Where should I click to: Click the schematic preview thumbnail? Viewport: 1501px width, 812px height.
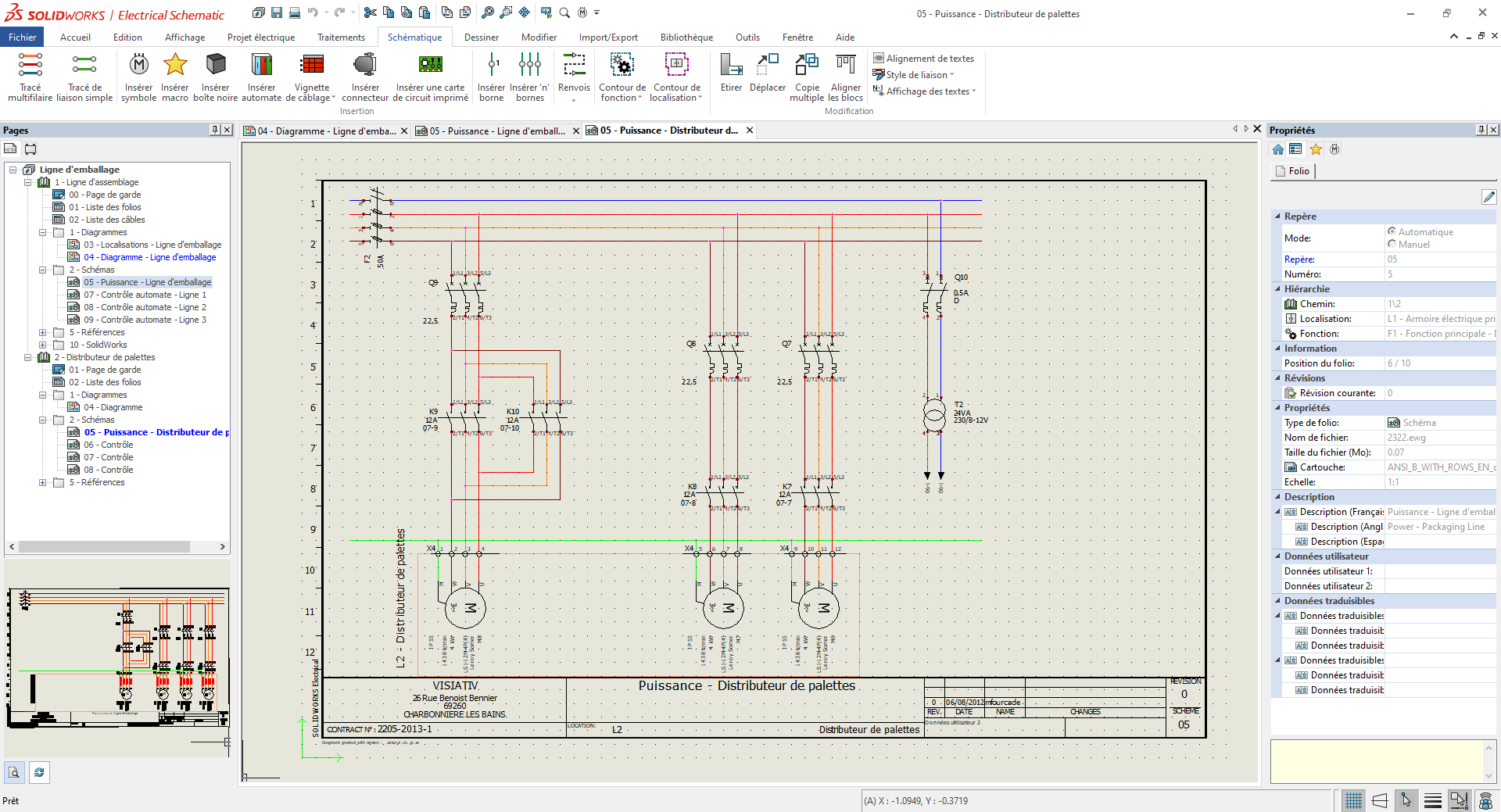(117, 660)
